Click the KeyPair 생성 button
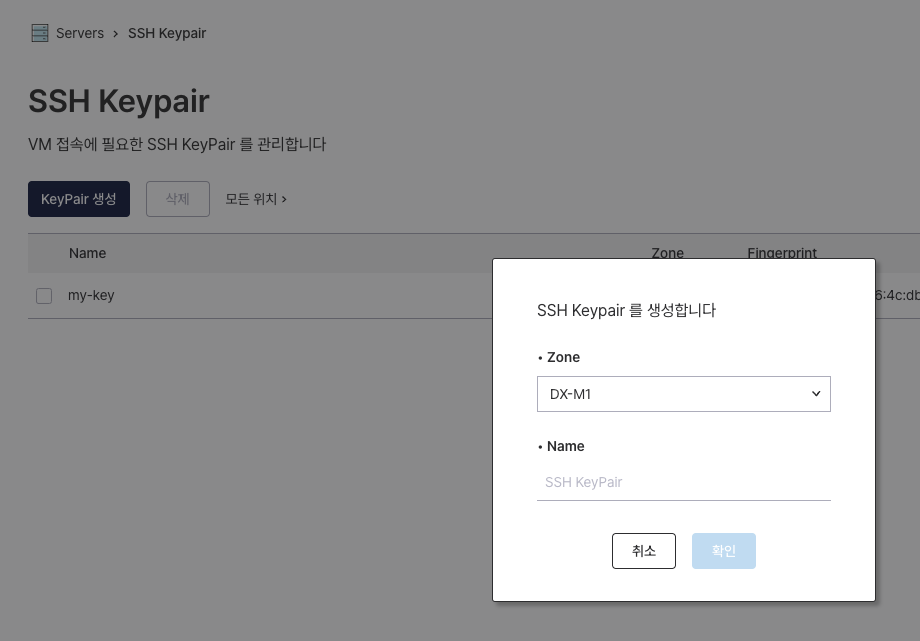This screenshot has height=641, width=920. click(78, 198)
